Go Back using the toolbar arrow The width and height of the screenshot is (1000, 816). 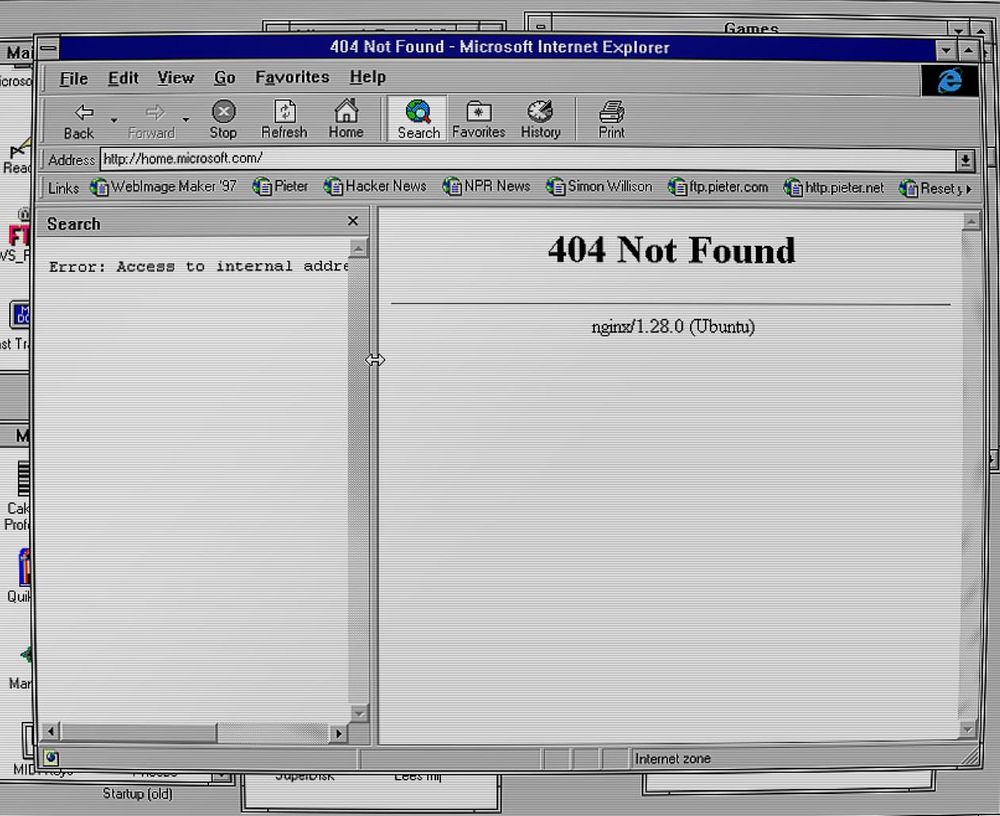(x=79, y=120)
